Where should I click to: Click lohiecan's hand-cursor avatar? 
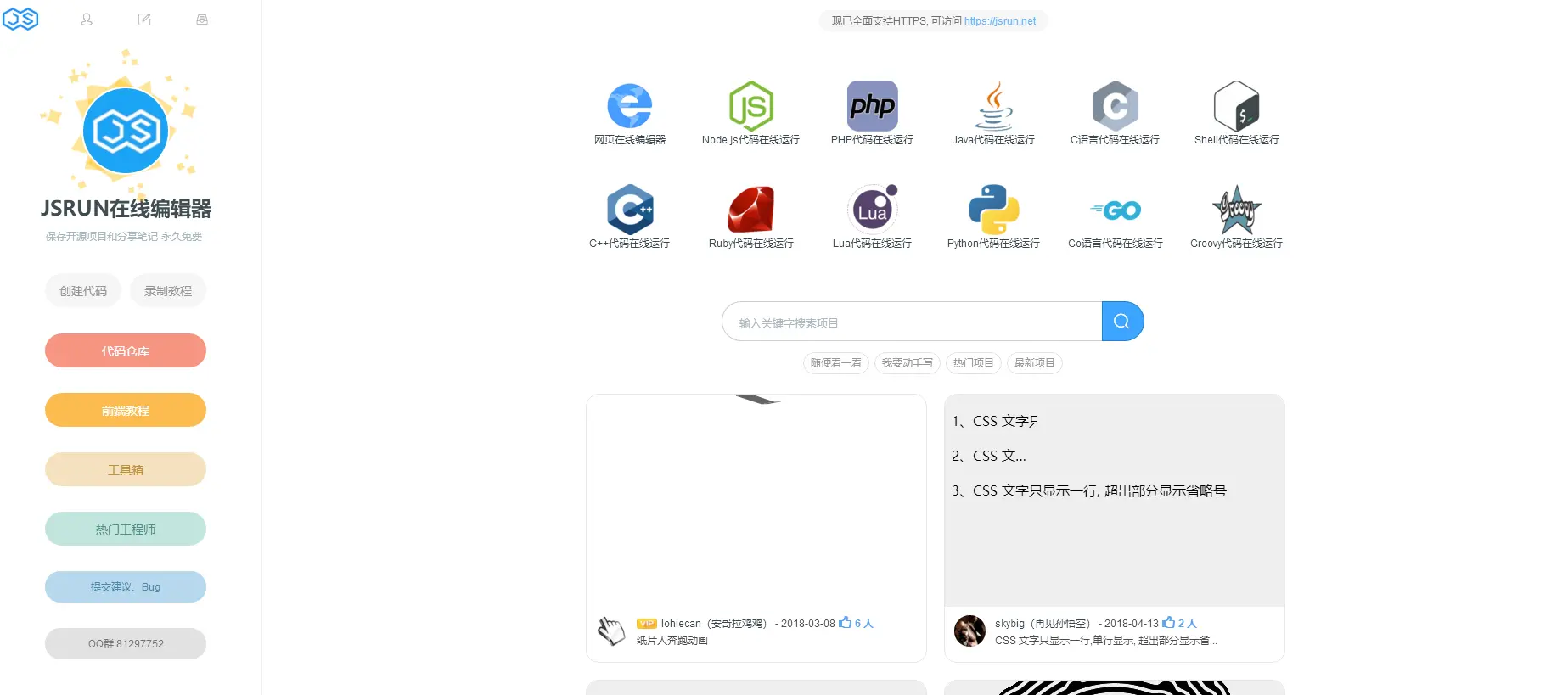point(611,631)
